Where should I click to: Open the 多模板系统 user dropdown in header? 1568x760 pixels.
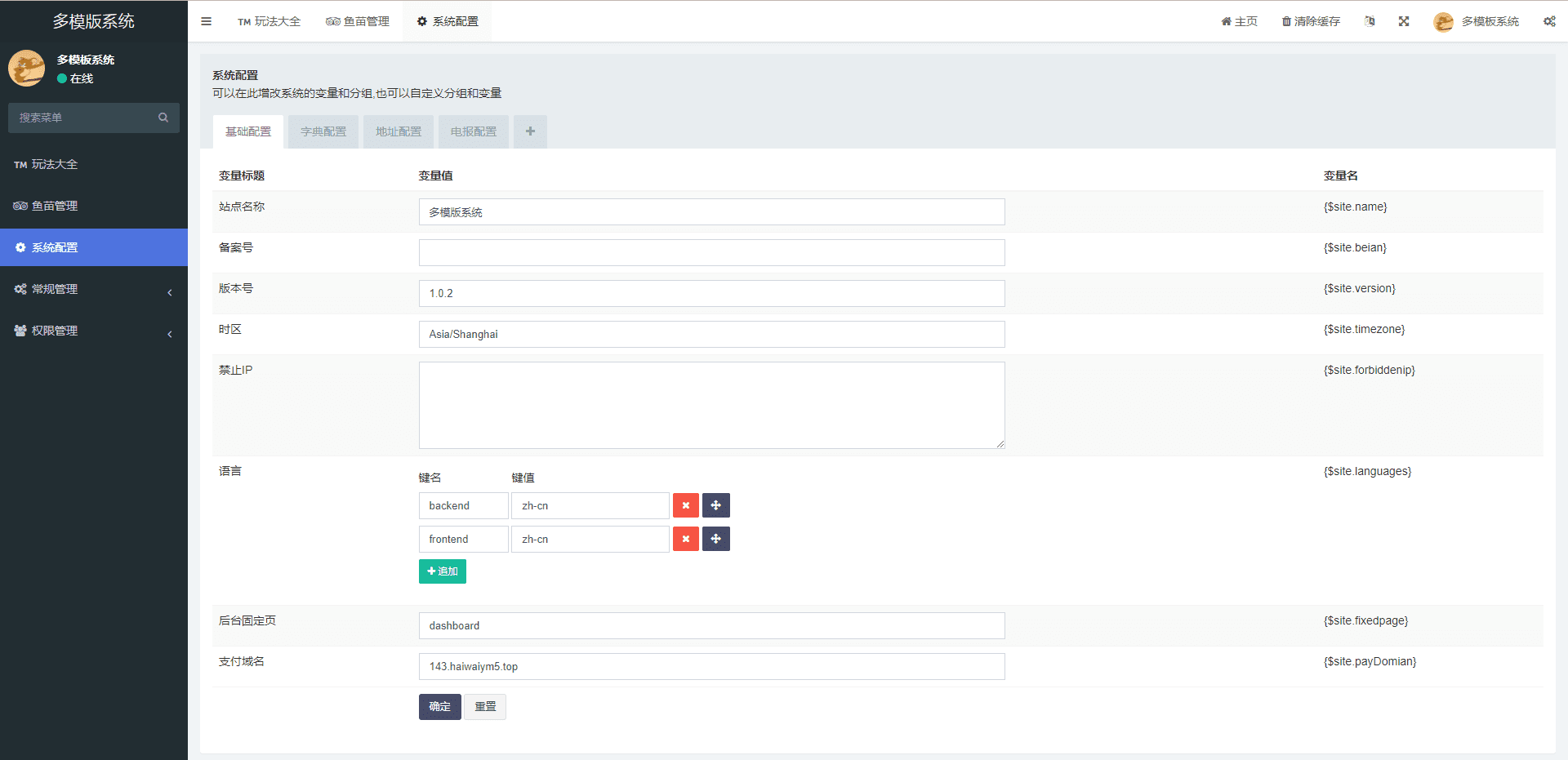click(x=1477, y=21)
